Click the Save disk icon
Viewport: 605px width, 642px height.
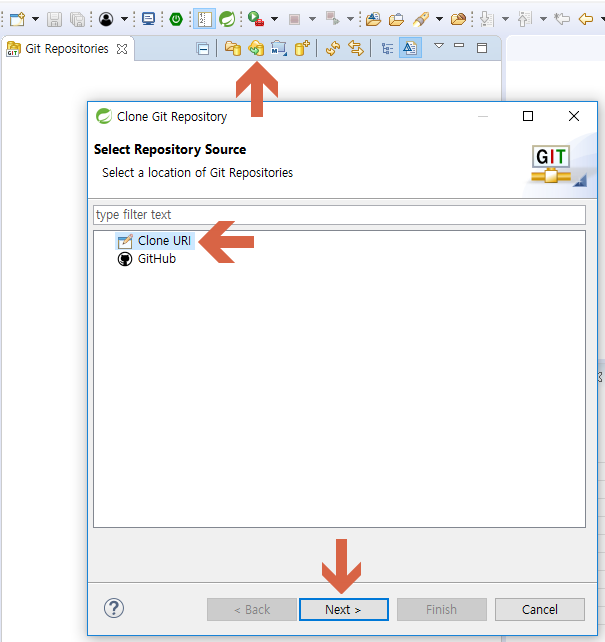pyautogui.click(x=54, y=19)
